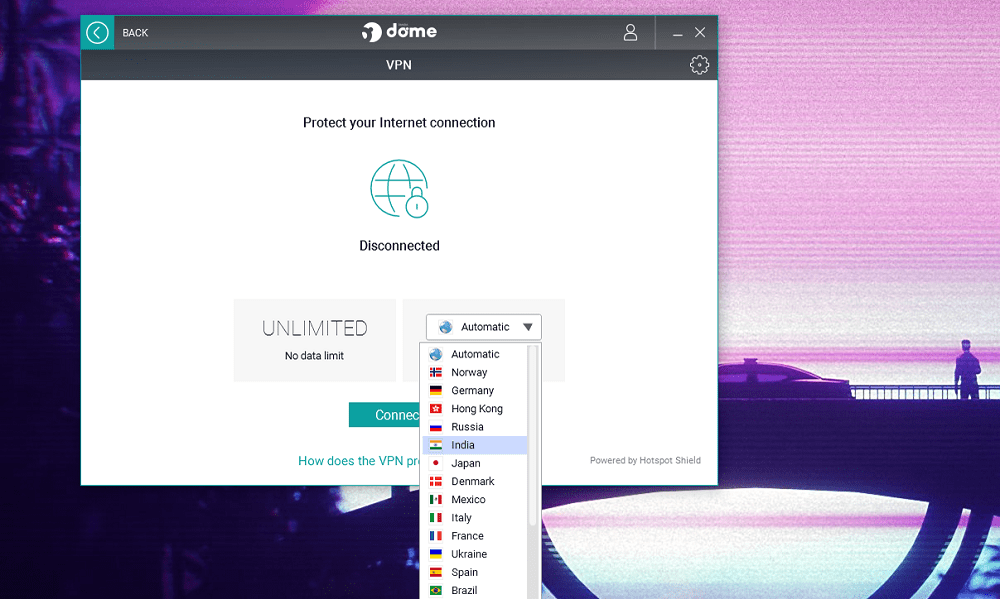Choose Germany as VPN location

click(x=474, y=390)
